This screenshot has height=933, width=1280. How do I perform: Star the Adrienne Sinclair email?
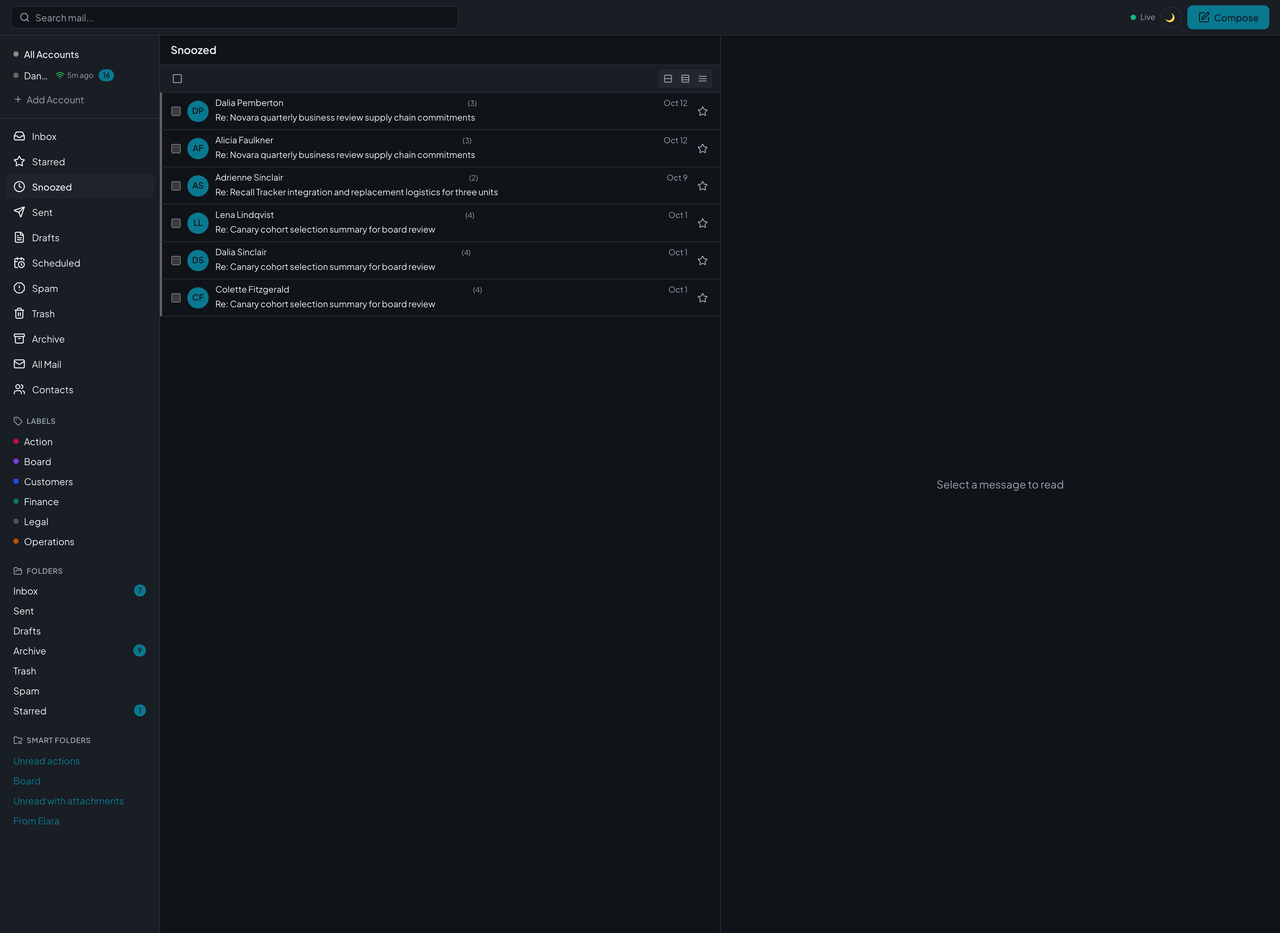click(703, 186)
